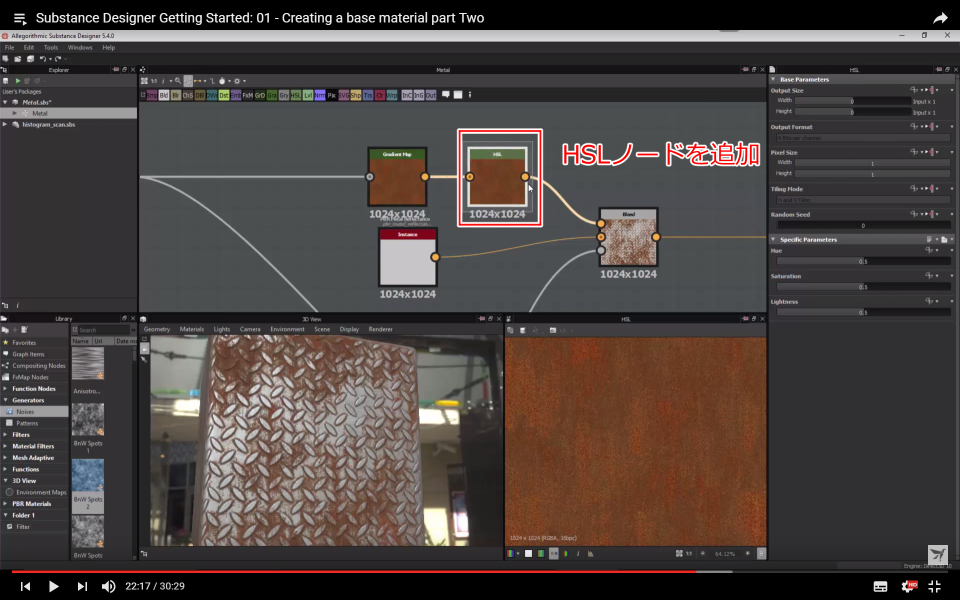Screen dimensions: 960x600
Task: Play the paused video
Action: tap(53, 586)
